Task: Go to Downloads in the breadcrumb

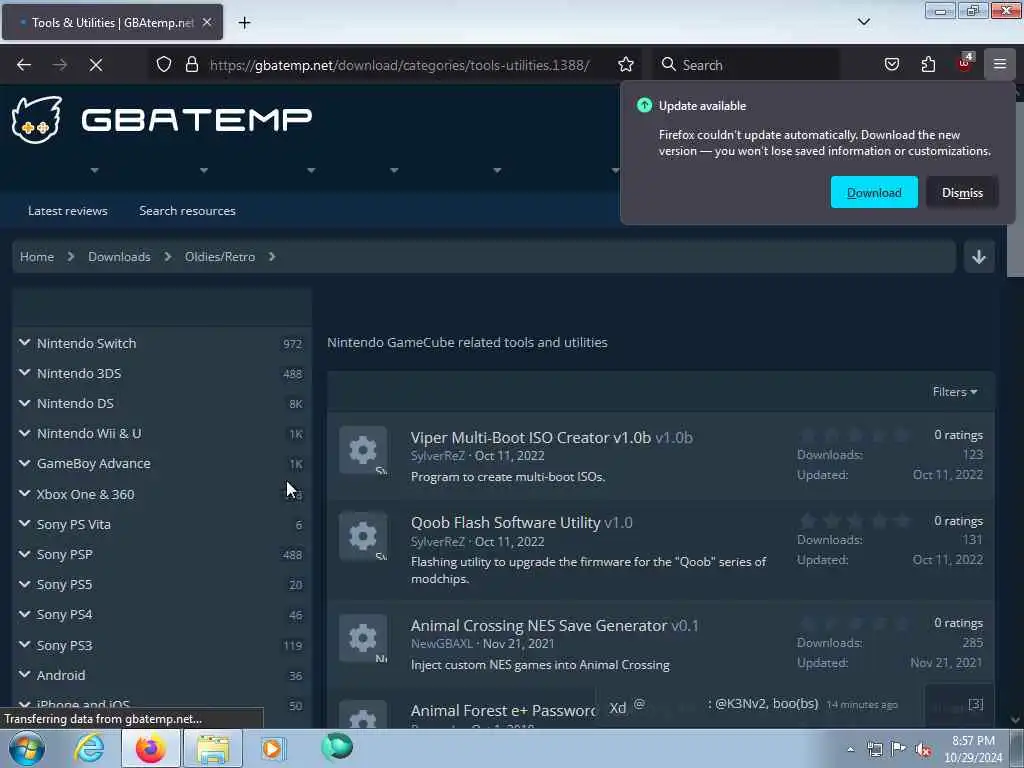Action: (x=120, y=257)
